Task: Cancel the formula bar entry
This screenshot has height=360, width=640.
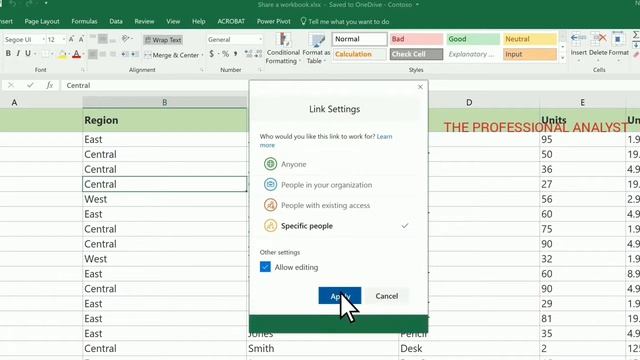Action: 11,85
